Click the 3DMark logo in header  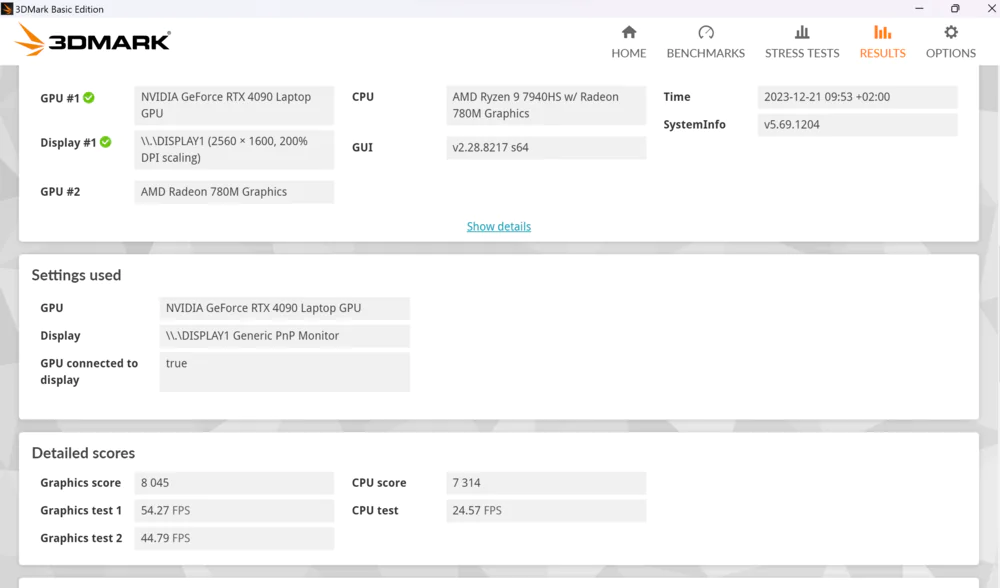click(x=92, y=40)
